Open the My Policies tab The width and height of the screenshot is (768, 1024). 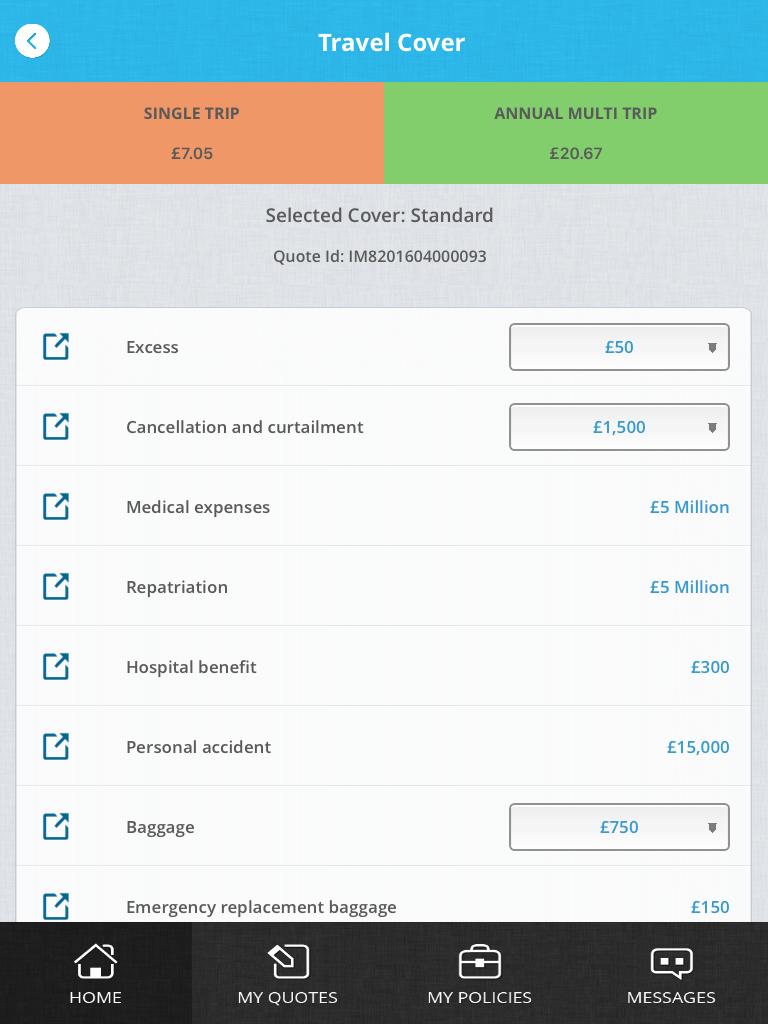pyautogui.click(x=479, y=973)
